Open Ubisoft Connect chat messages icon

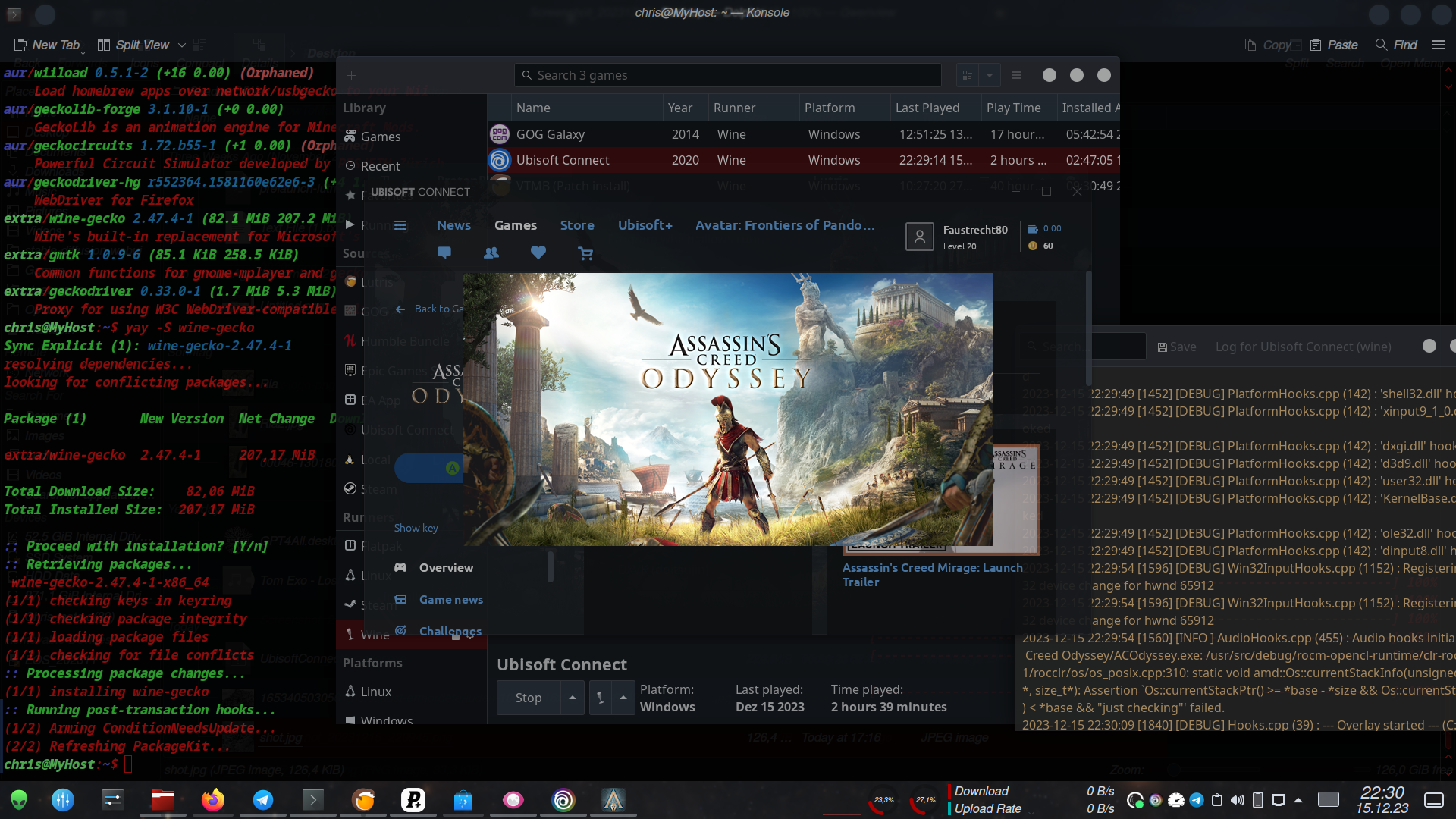point(444,253)
